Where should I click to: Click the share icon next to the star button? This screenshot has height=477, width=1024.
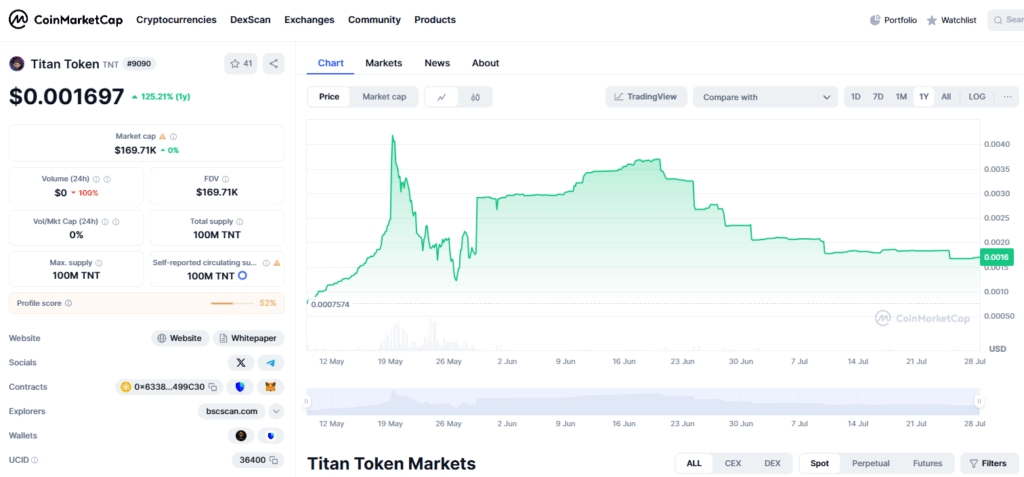[x=274, y=63]
